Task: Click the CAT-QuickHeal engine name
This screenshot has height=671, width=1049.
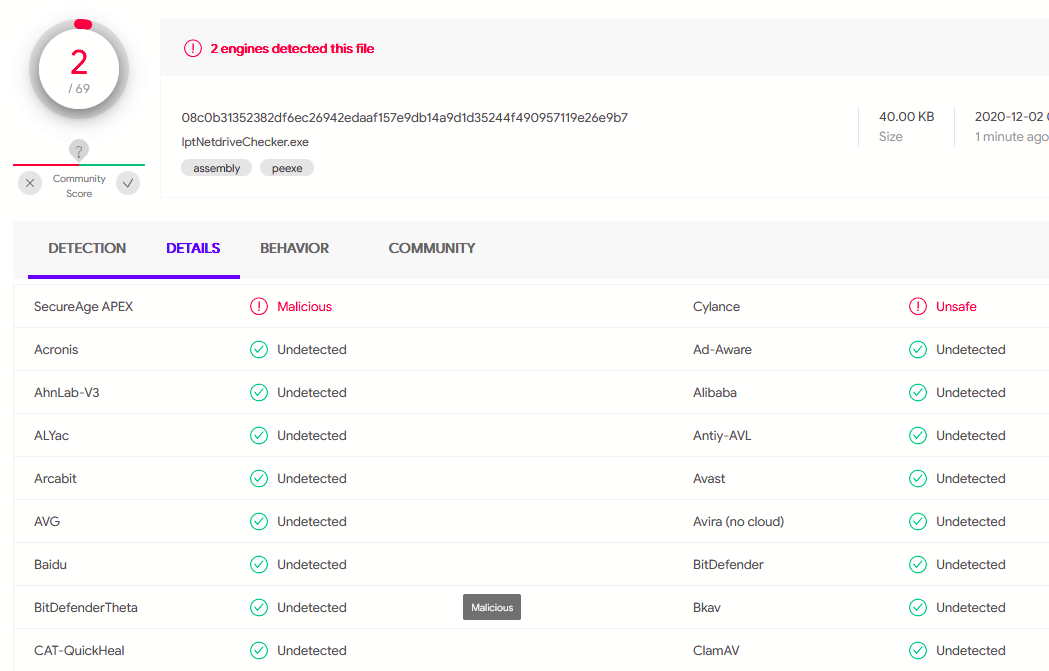Action: click(80, 650)
